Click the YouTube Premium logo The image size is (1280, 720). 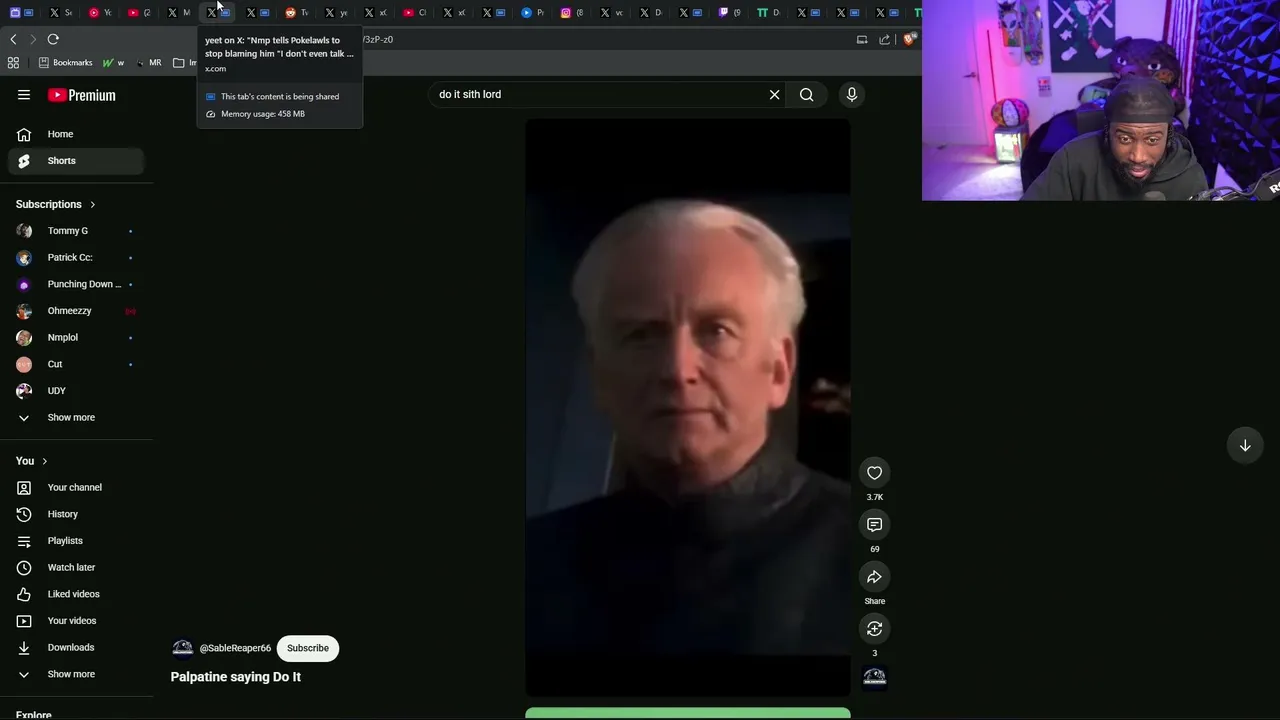coord(82,95)
